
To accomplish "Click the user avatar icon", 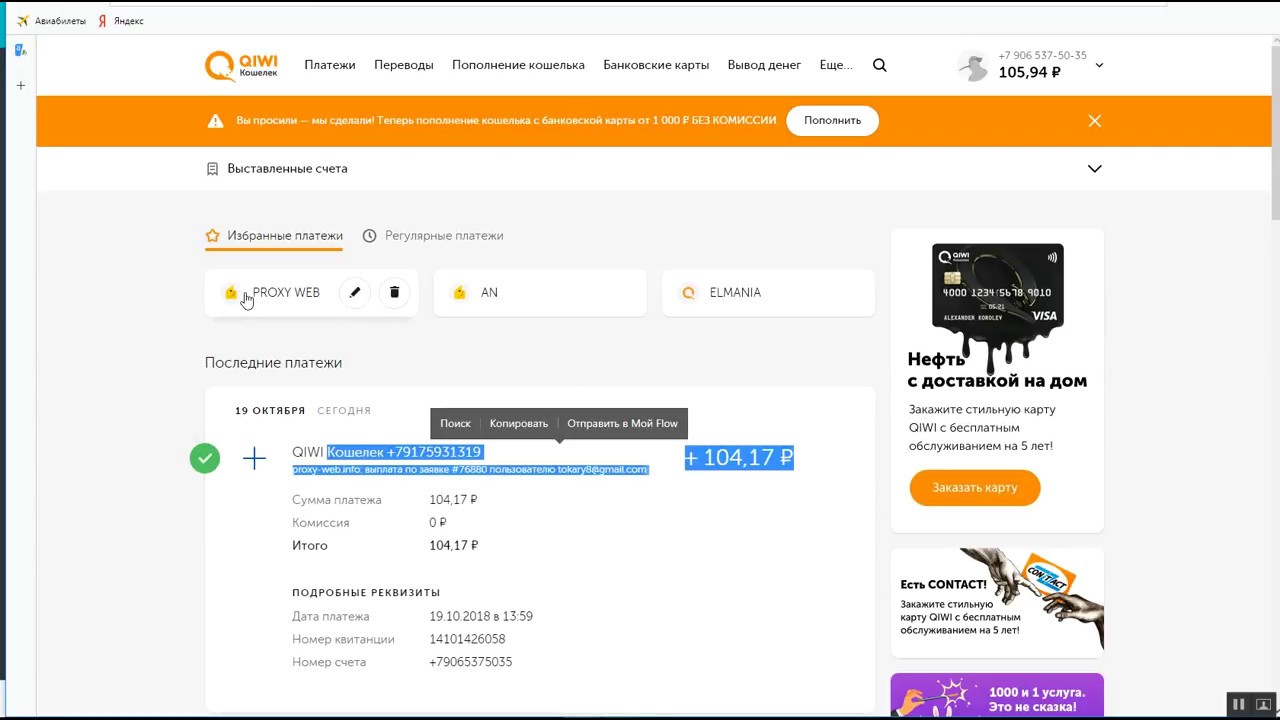I will coord(973,66).
